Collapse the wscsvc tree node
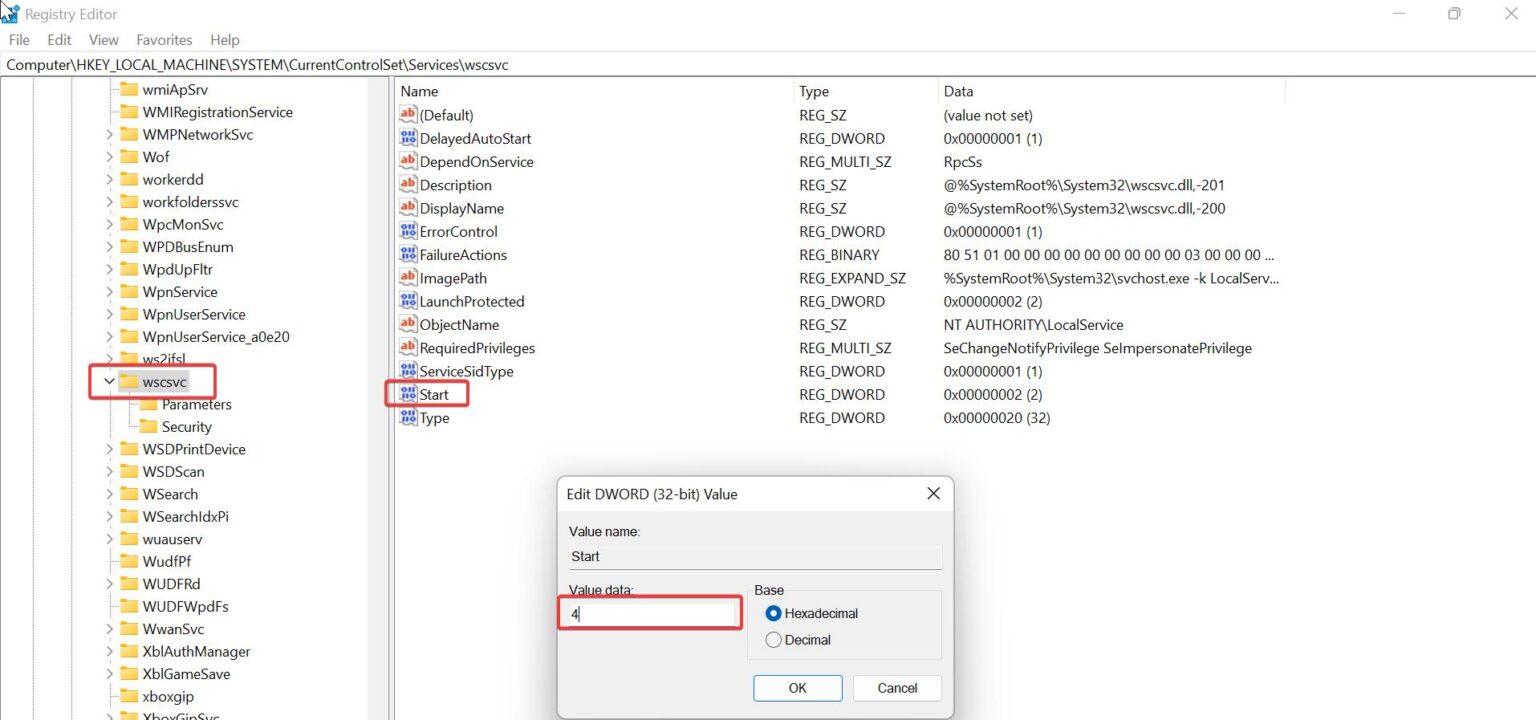Viewport: 1536px width, 720px height. click(110, 381)
